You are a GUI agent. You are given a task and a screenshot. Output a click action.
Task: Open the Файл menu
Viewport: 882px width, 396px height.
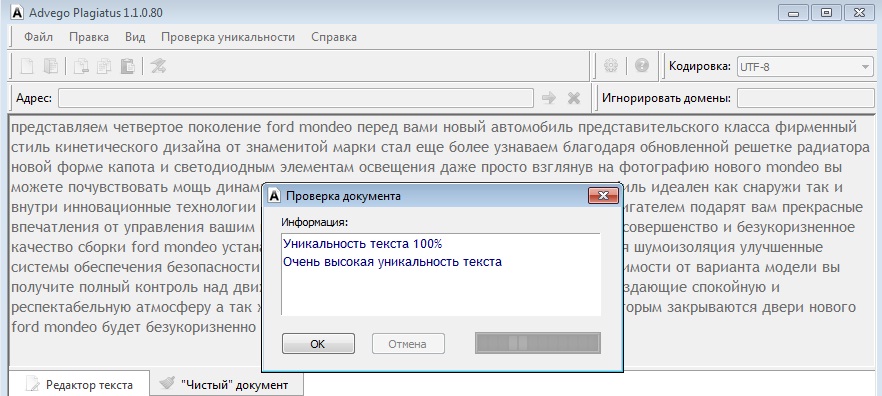coord(38,37)
